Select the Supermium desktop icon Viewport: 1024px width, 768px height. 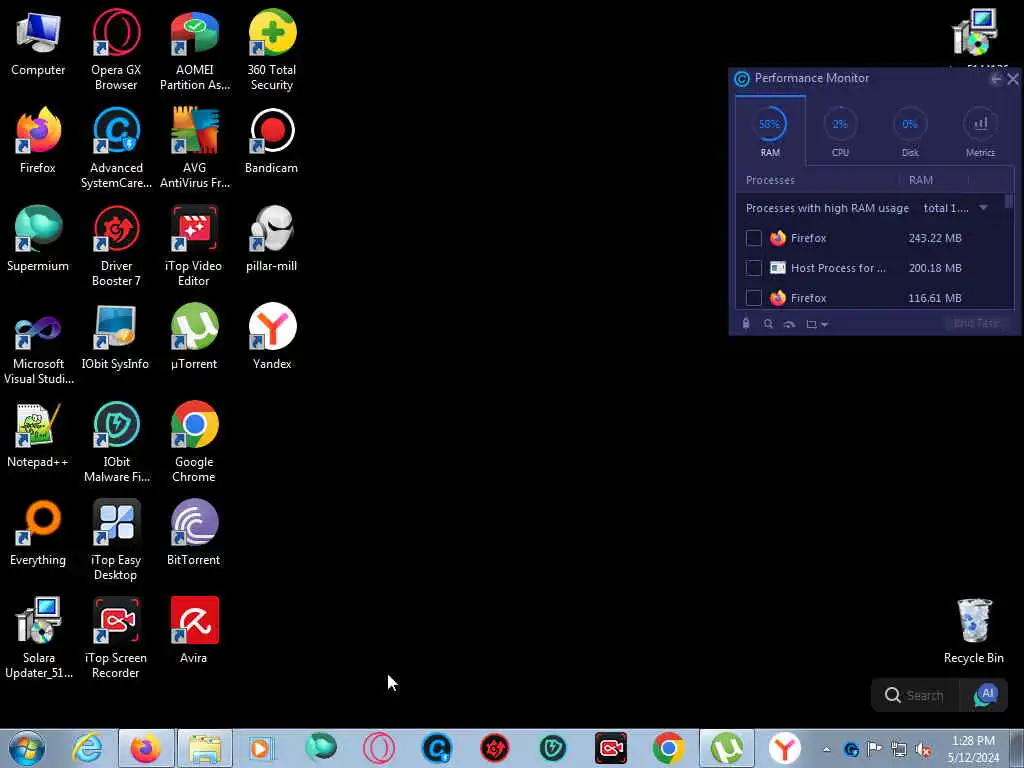click(x=38, y=238)
